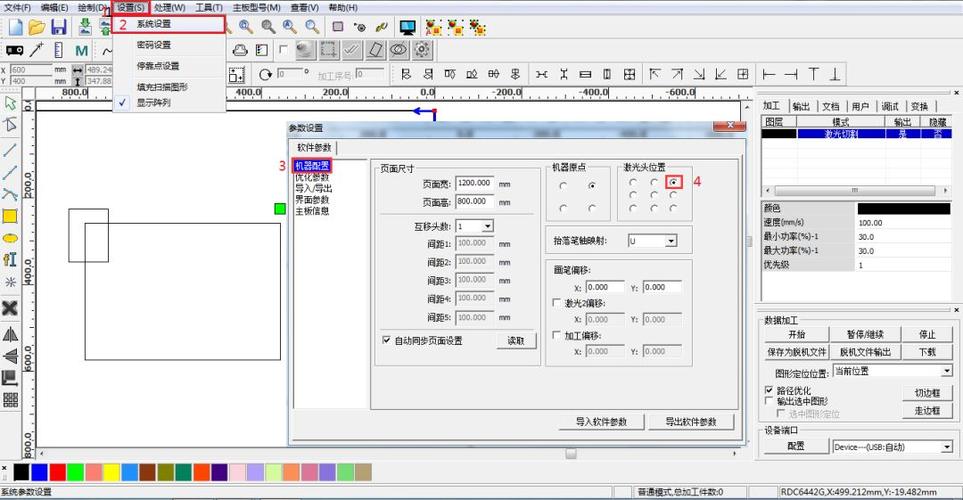
Task: Open the 处理(W) menu
Action: click(170, 7)
